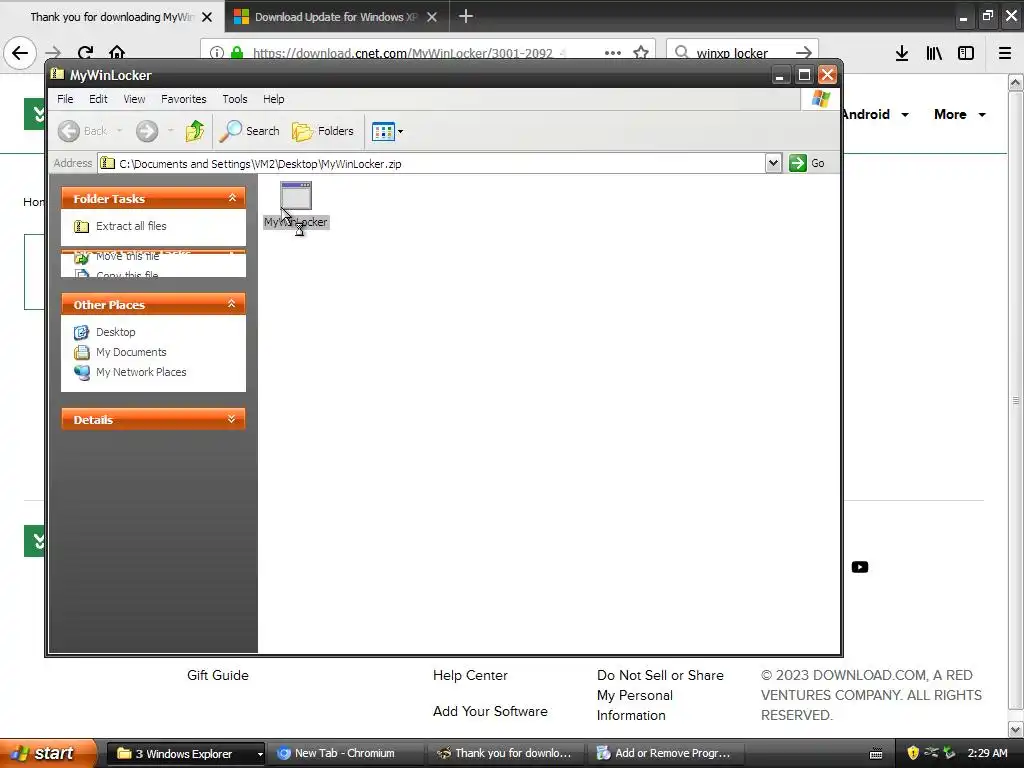The width and height of the screenshot is (1024, 768).
Task: Switch to Add or Remove Programs taskbar item
Action: [665, 754]
